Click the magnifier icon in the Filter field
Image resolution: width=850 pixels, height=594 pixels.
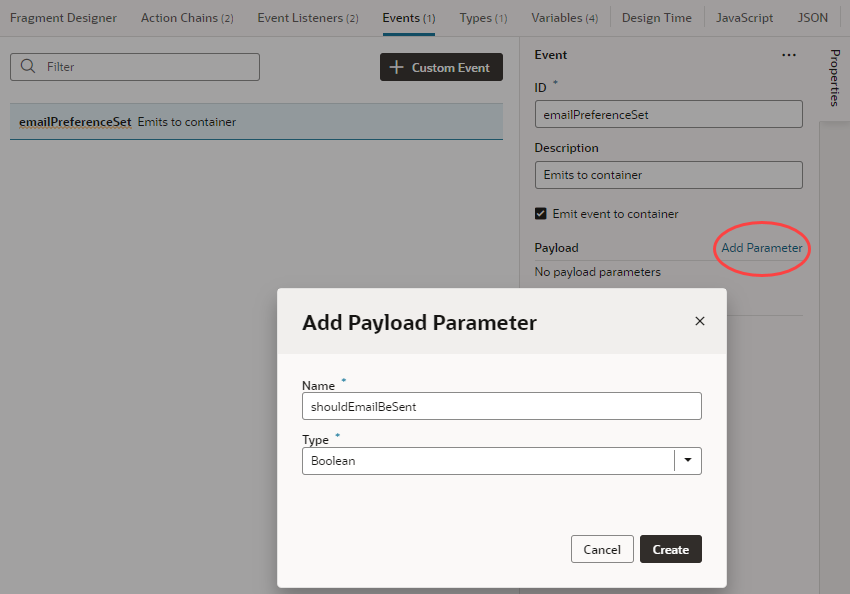pyautogui.click(x=27, y=66)
